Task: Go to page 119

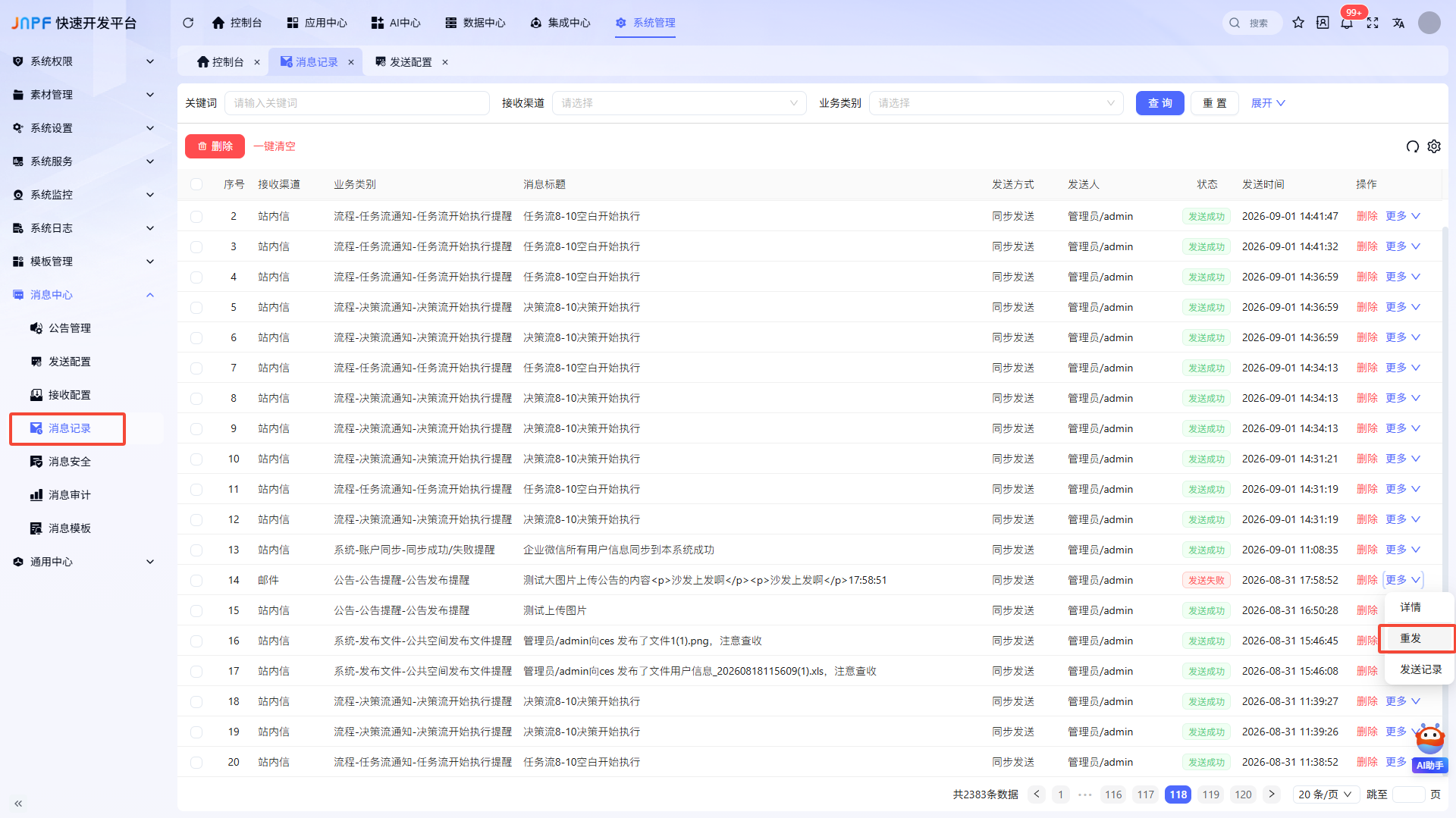Action: click(1211, 794)
